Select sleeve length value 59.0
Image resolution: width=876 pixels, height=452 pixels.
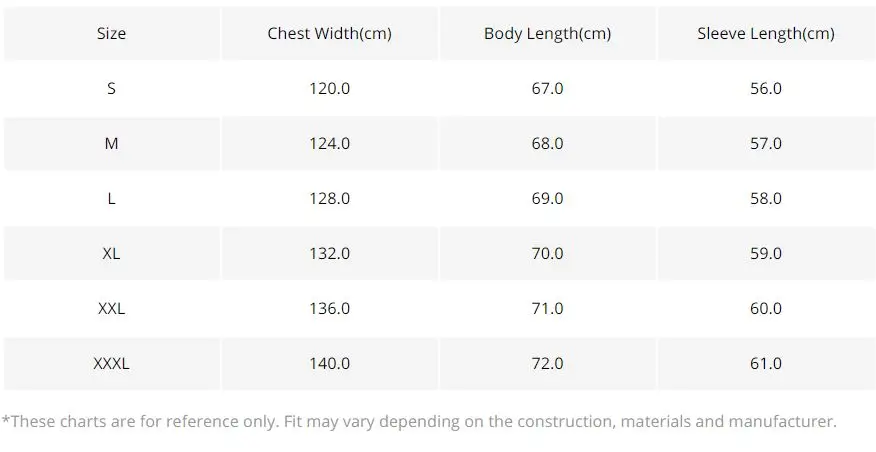[x=766, y=254]
